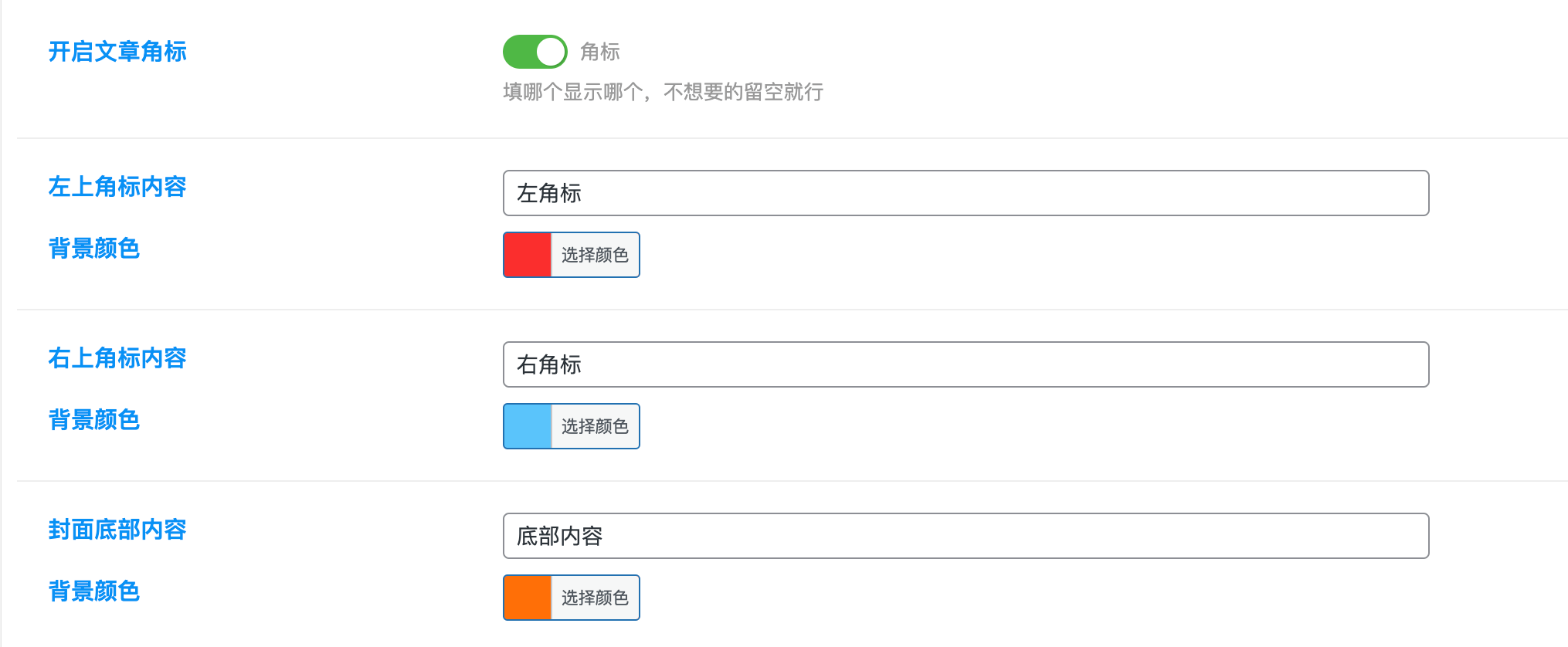
Task: Click the 左上角标内容 label link
Action: pos(117,188)
